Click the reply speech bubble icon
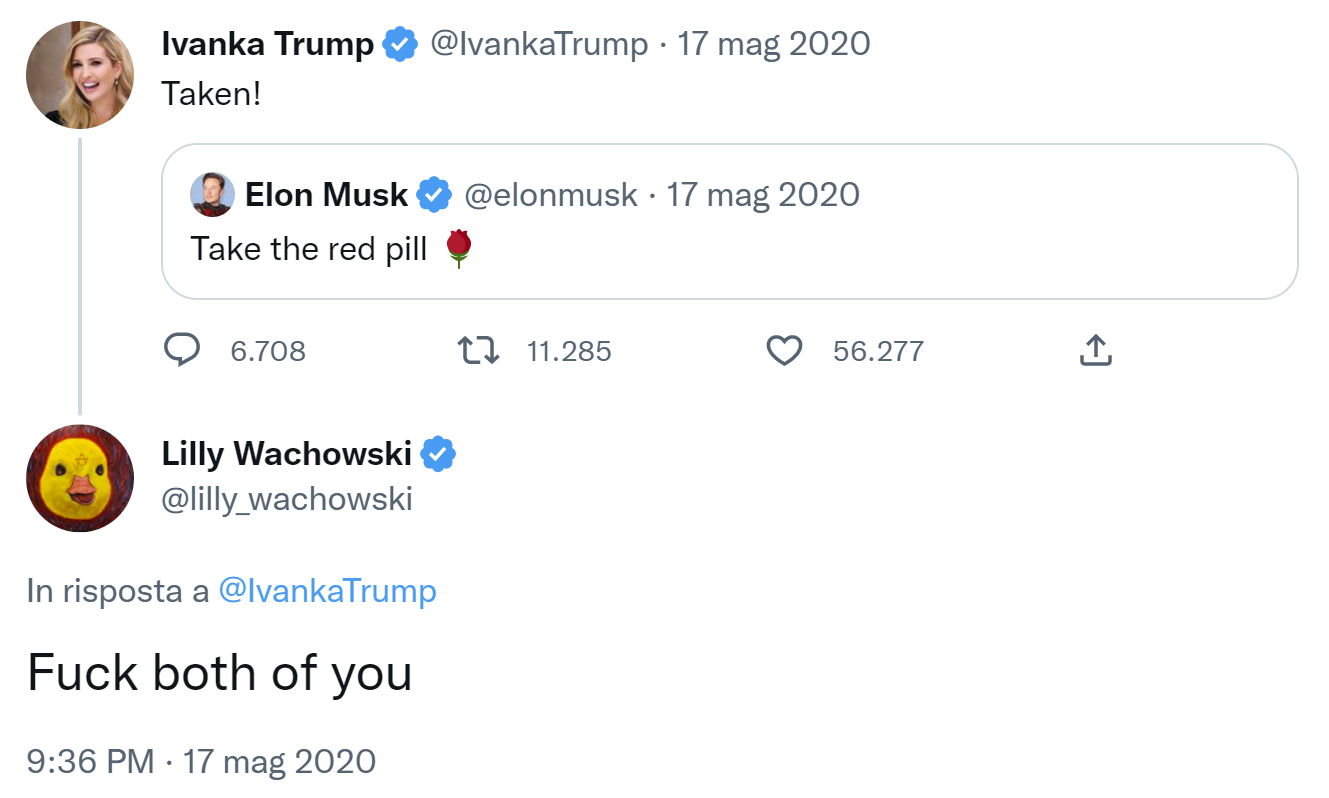The width and height of the screenshot is (1329, 798). (x=182, y=350)
